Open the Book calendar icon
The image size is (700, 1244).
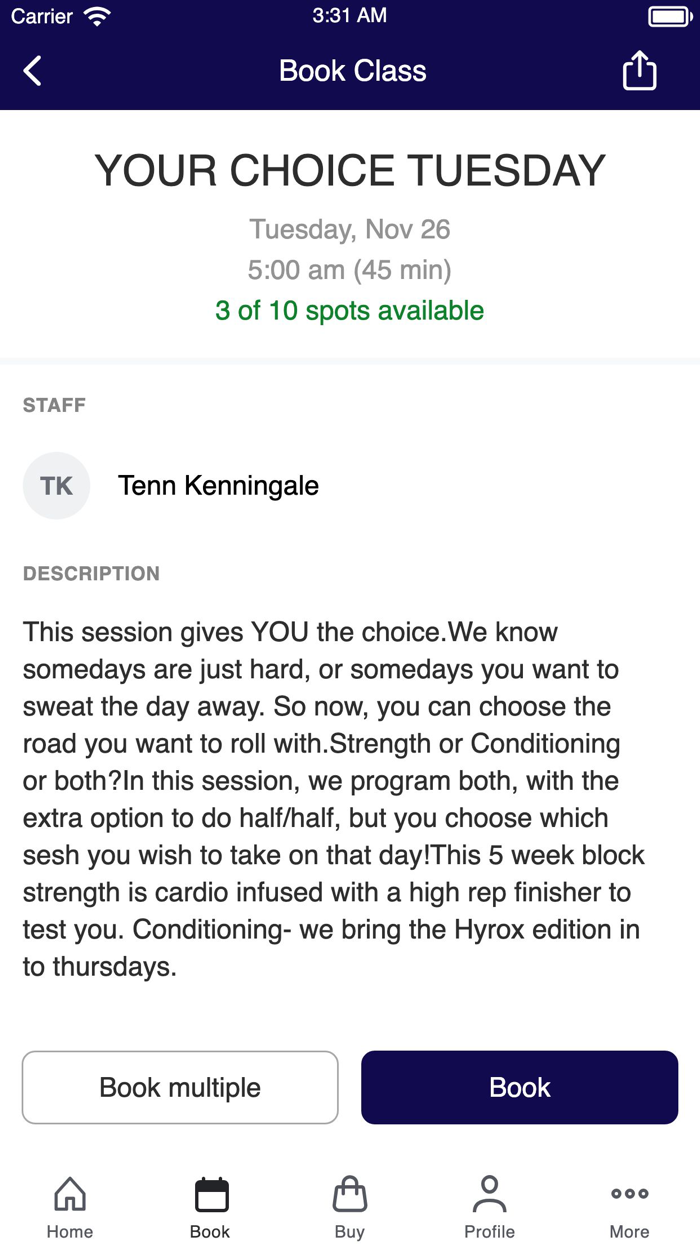(209, 1192)
